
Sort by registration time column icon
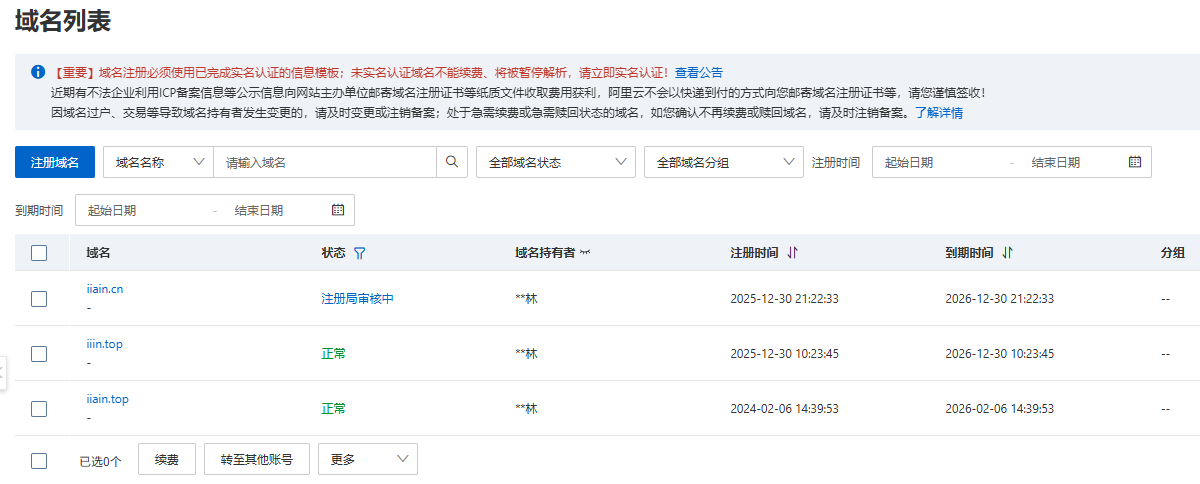[x=793, y=254]
